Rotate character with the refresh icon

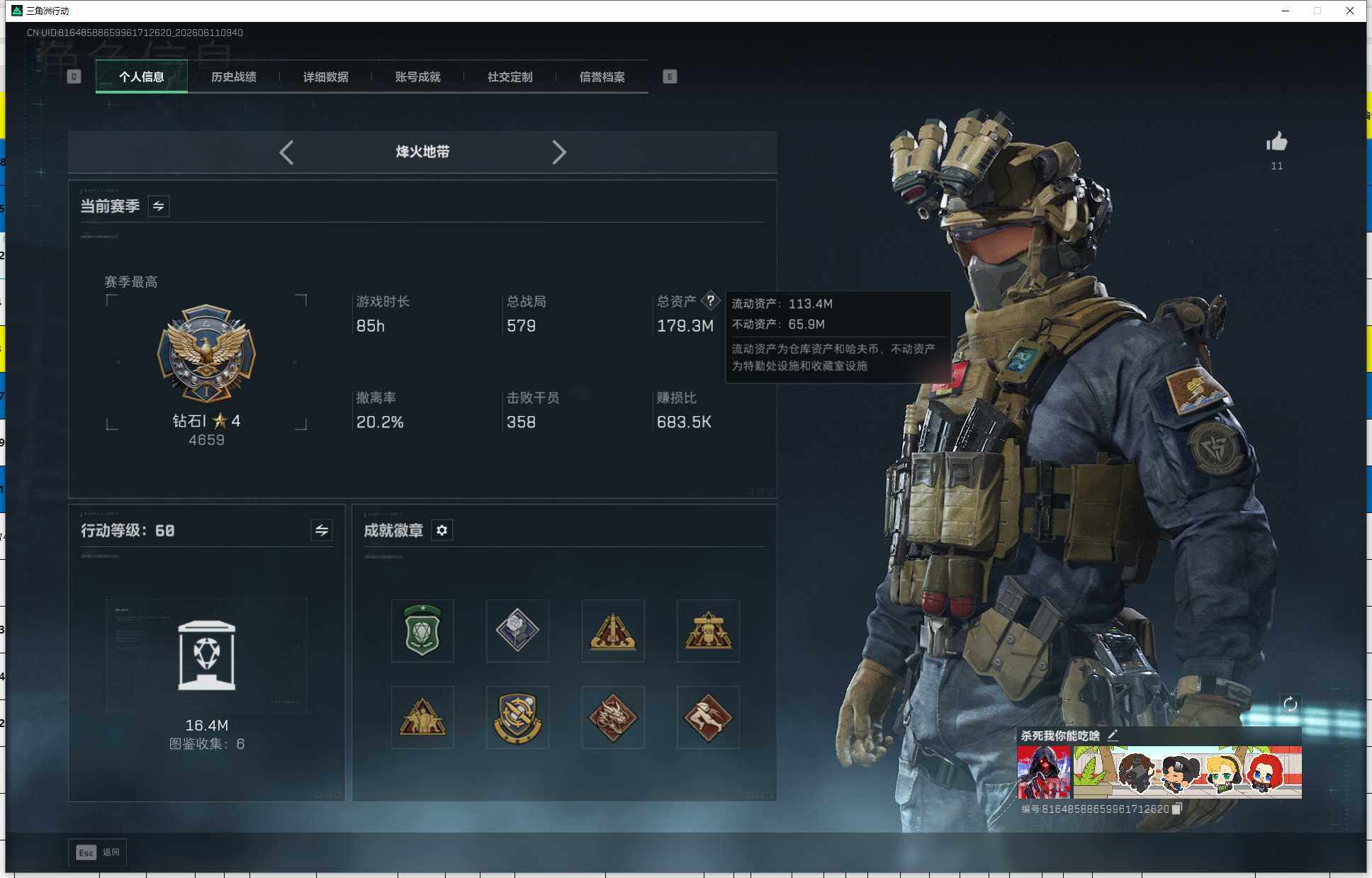pos(1290,704)
